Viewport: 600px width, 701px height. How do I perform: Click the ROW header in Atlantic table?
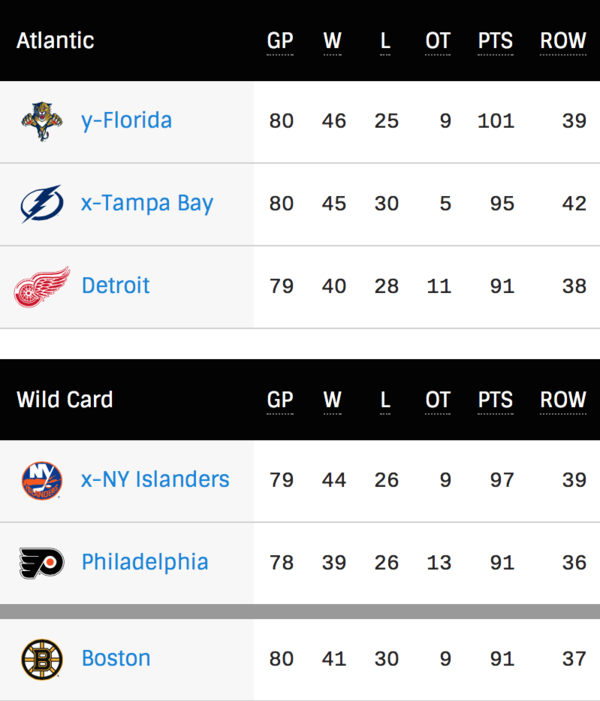563,41
